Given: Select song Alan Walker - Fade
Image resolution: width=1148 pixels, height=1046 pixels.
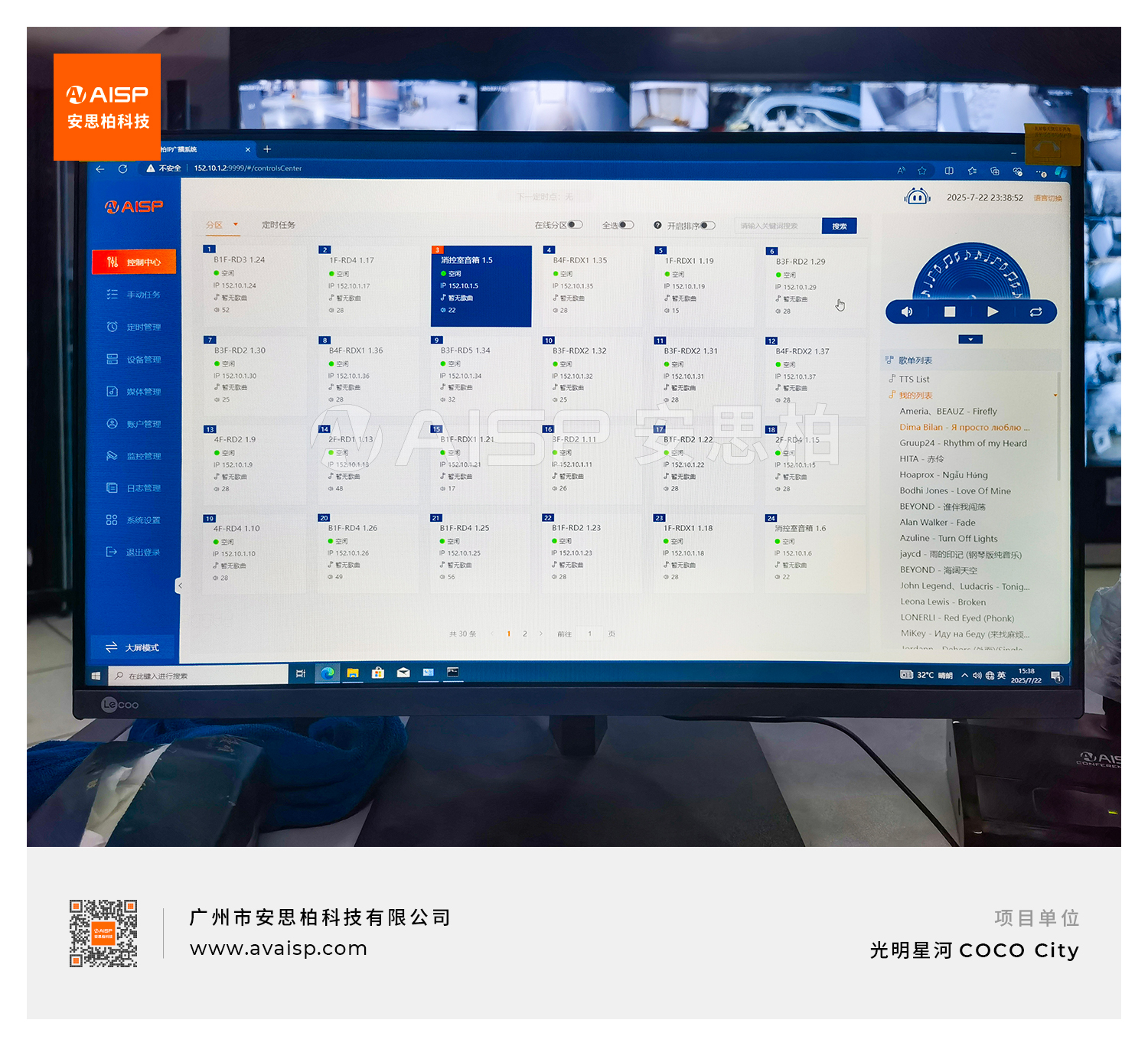Looking at the screenshot, I should tap(938, 523).
